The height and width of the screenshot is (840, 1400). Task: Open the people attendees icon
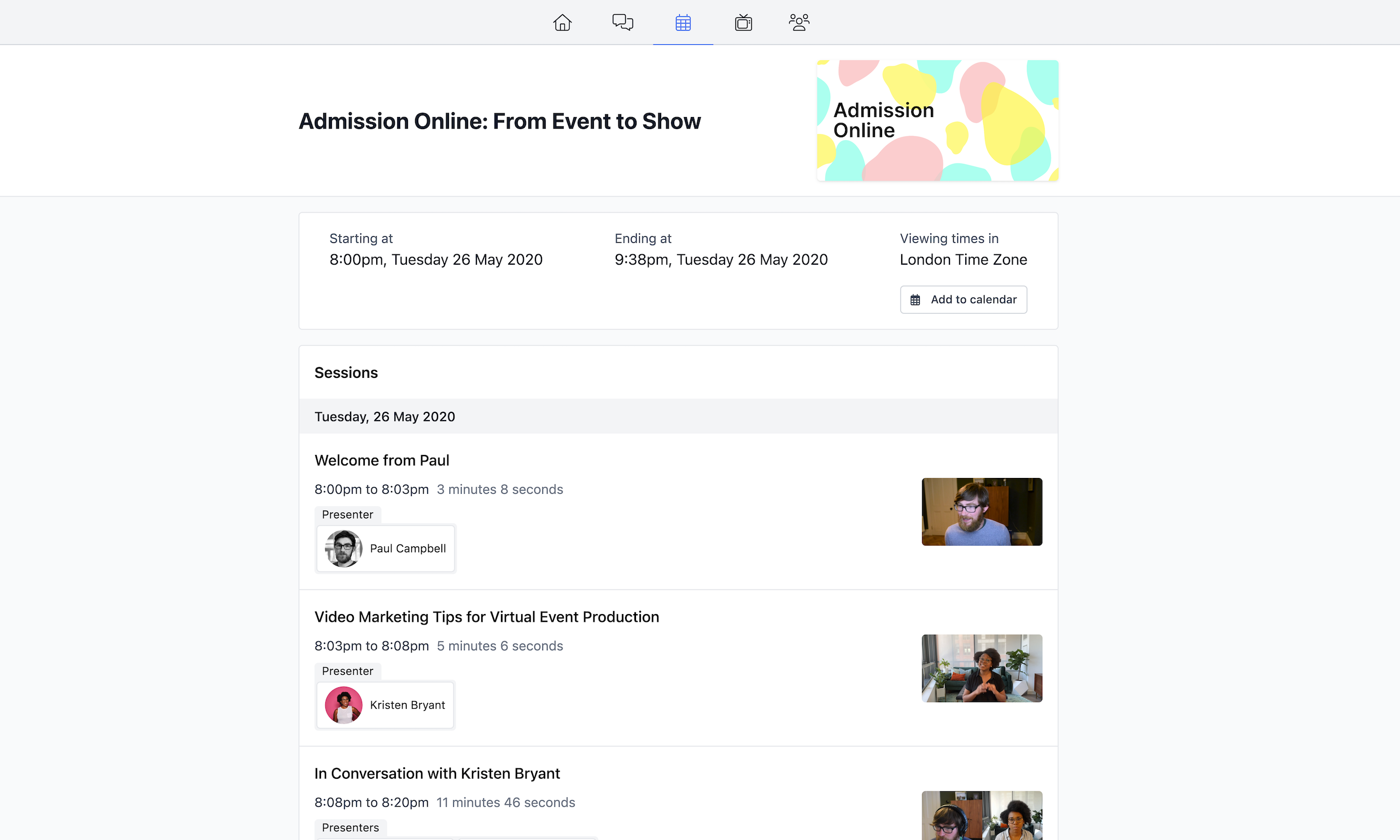click(x=798, y=22)
